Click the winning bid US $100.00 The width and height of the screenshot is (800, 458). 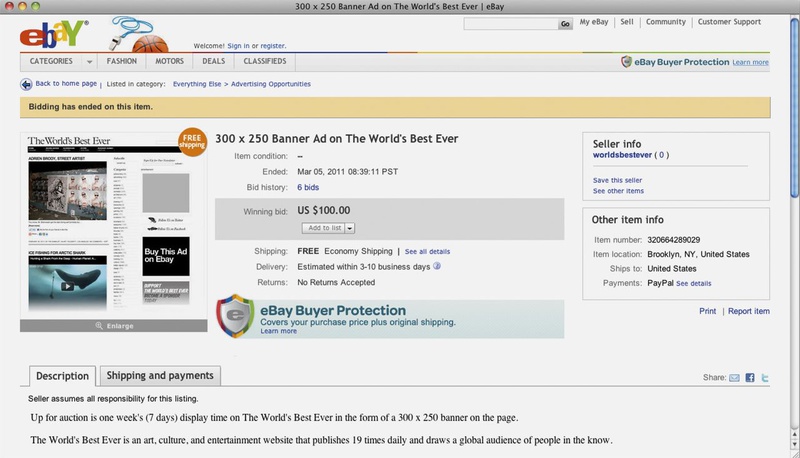pyautogui.click(x=324, y=210)
